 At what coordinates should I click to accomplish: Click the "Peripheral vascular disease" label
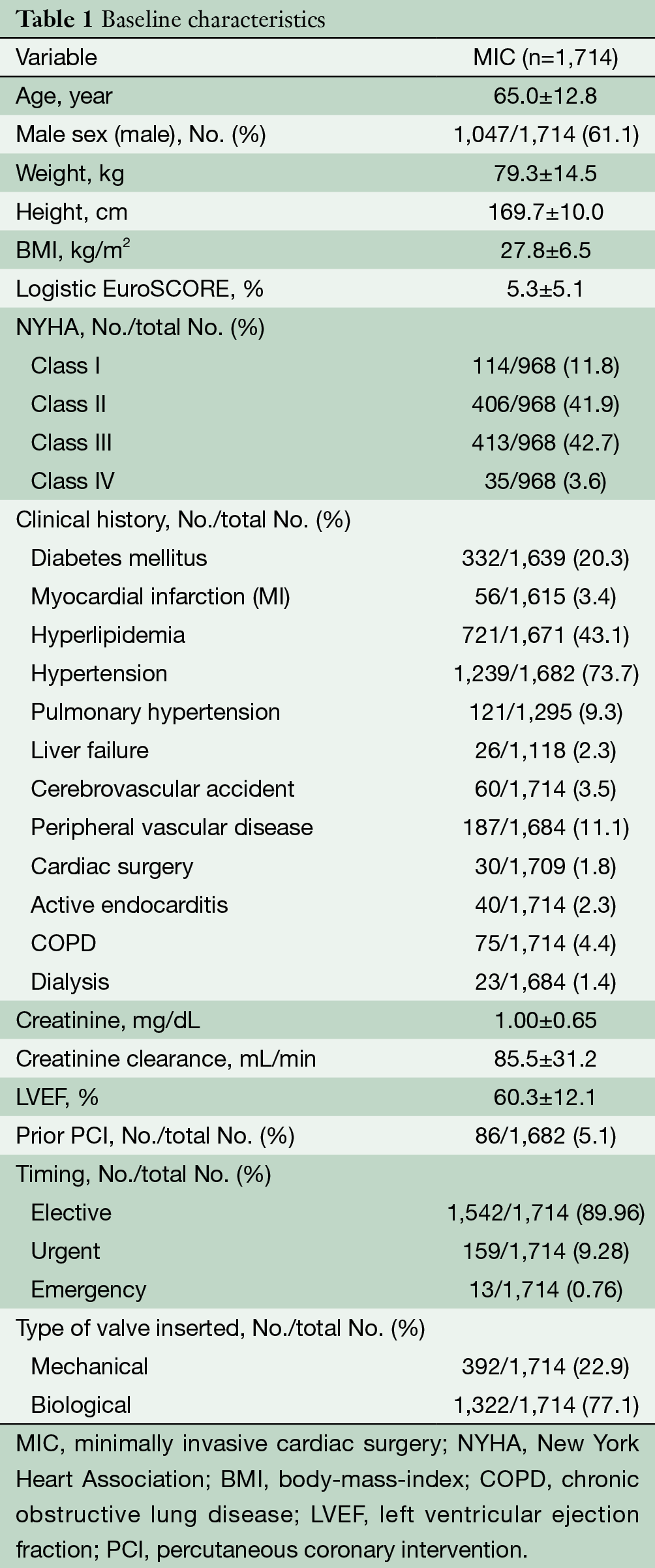click(x=172, y=827)
